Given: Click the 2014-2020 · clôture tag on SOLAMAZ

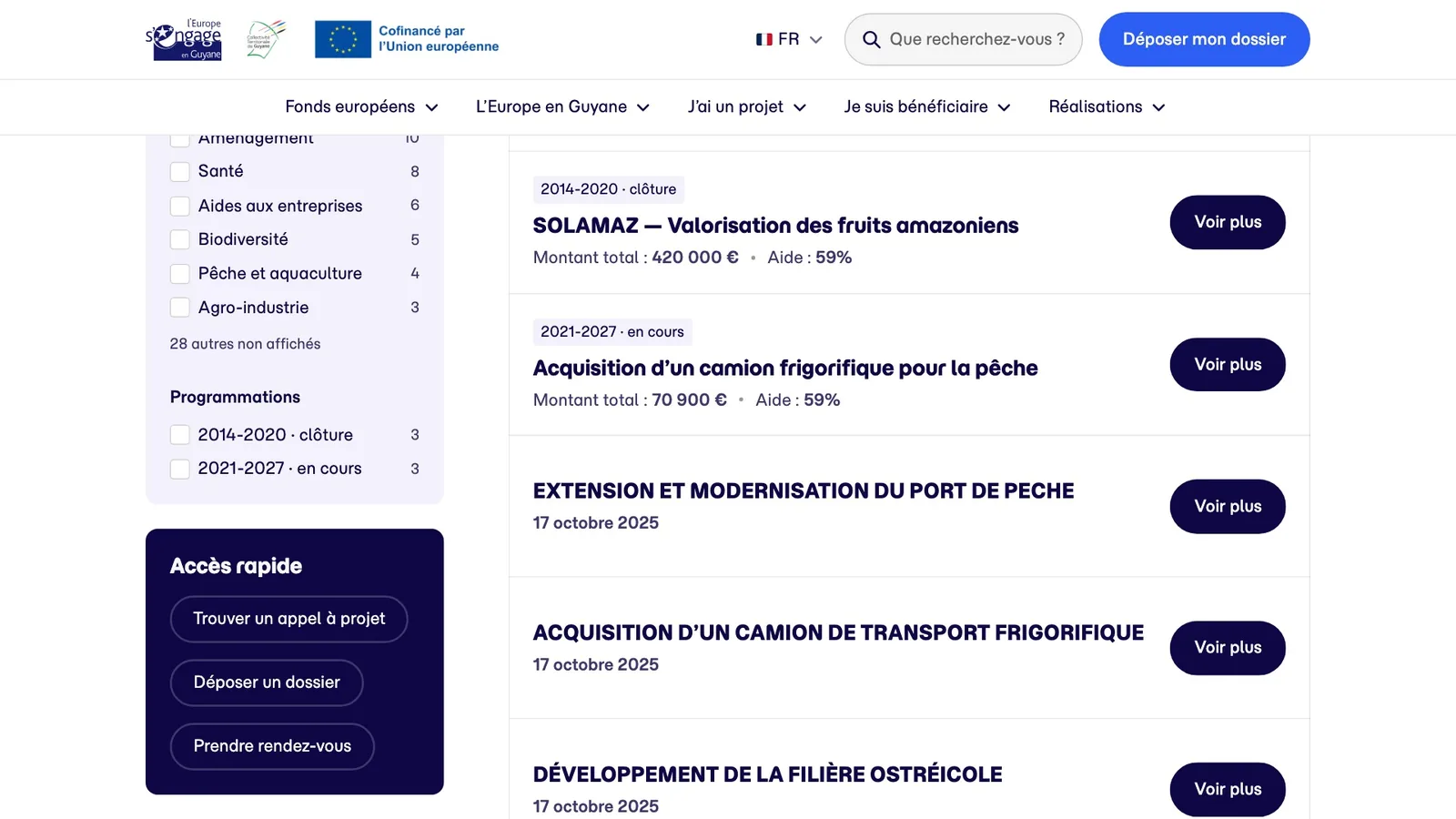Looking at the screenshot, I should click(609, 189).
